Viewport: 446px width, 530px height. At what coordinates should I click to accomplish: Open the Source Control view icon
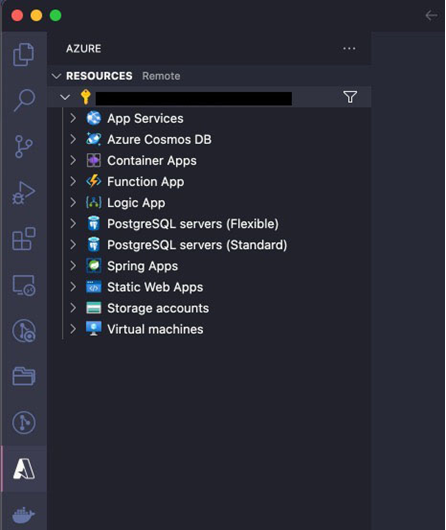pyautogui.click(x=24, y=146)
